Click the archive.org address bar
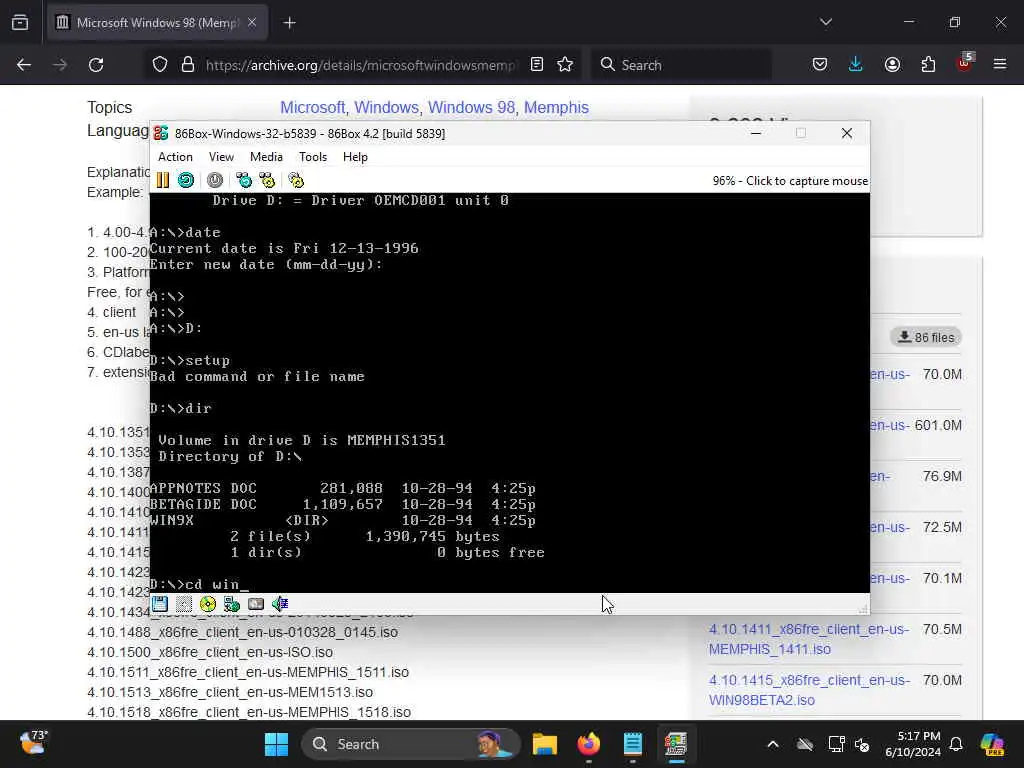Screen dimensions: 1024x768 [x=360, y=65]
